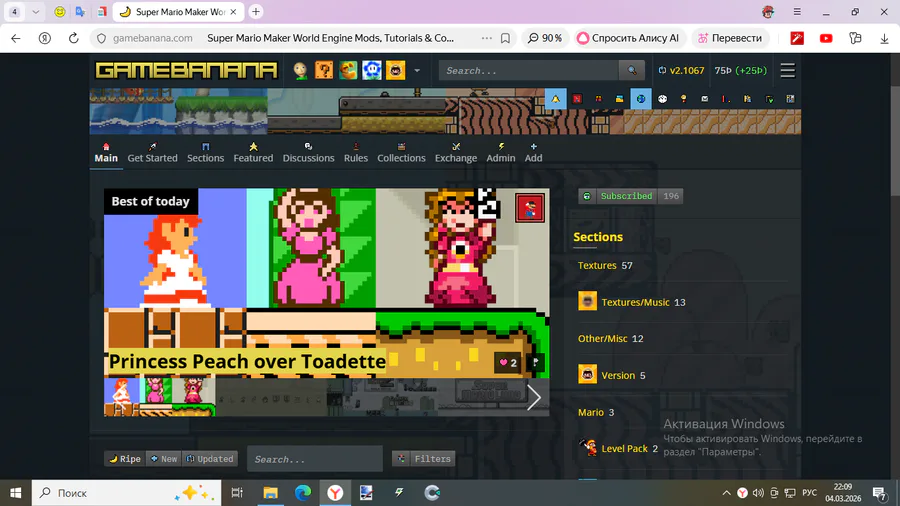The height and width of the screenshot is (506, 900).
Task: Open File Explorer from the taskbar
Action: [x=270, y=492]
